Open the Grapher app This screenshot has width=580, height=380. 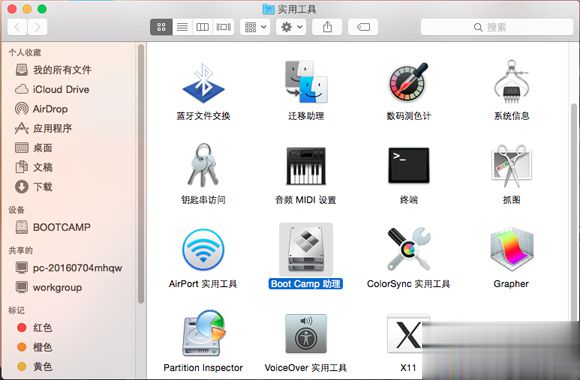(x=511, y=250)
